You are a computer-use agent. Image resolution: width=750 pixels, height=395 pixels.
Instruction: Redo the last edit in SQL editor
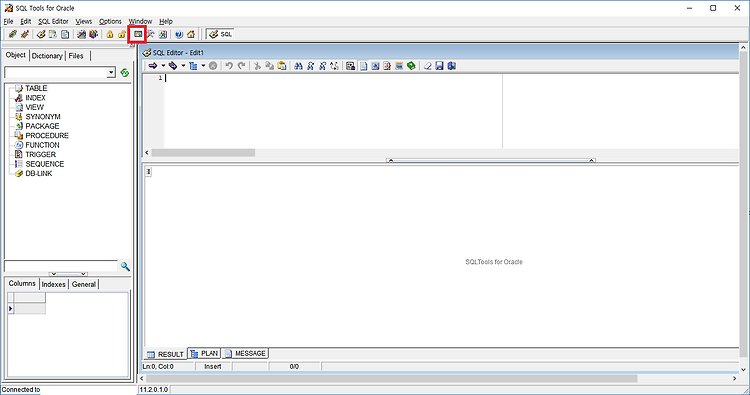(242, 66)
